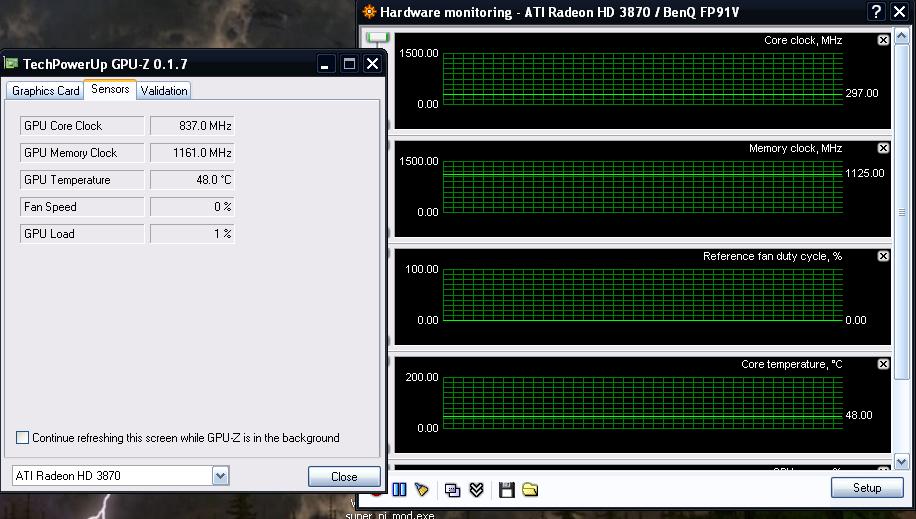Screen dimensions: 916x519
Task: Click the monitoring scrollbar thumb
Action: tap(901, 213)
